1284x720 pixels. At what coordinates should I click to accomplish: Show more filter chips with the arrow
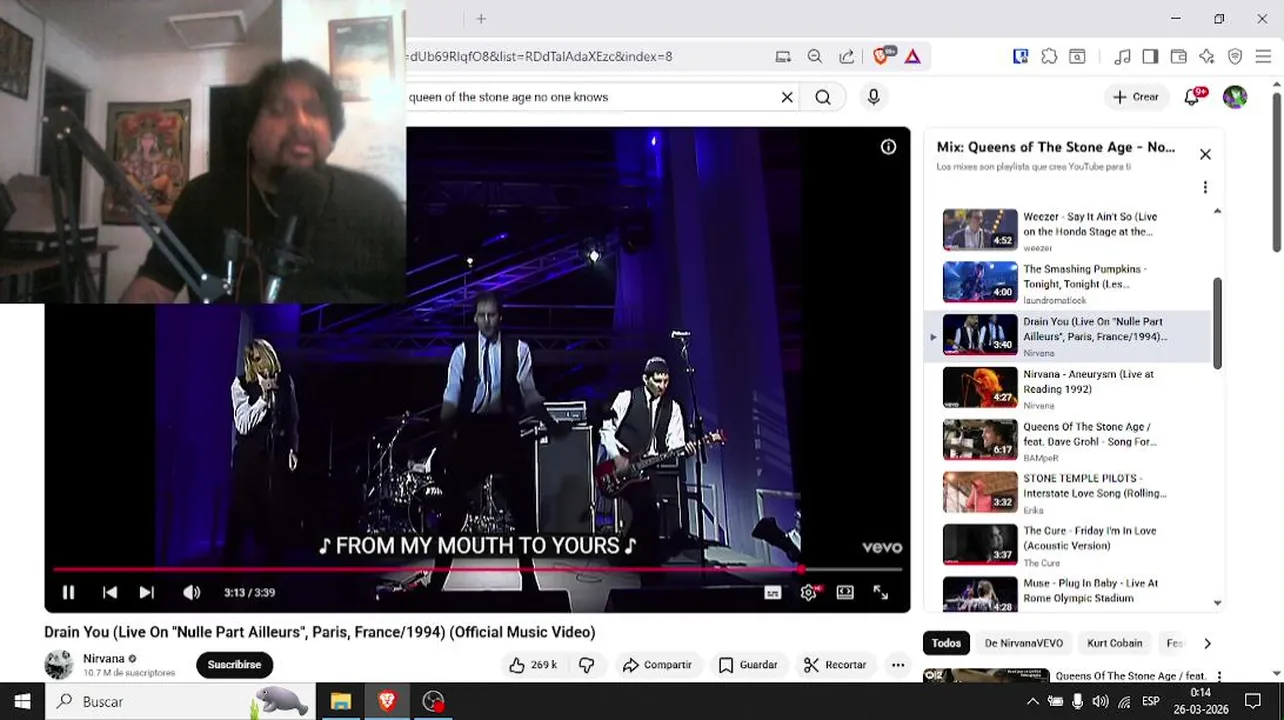(1207, 643)
